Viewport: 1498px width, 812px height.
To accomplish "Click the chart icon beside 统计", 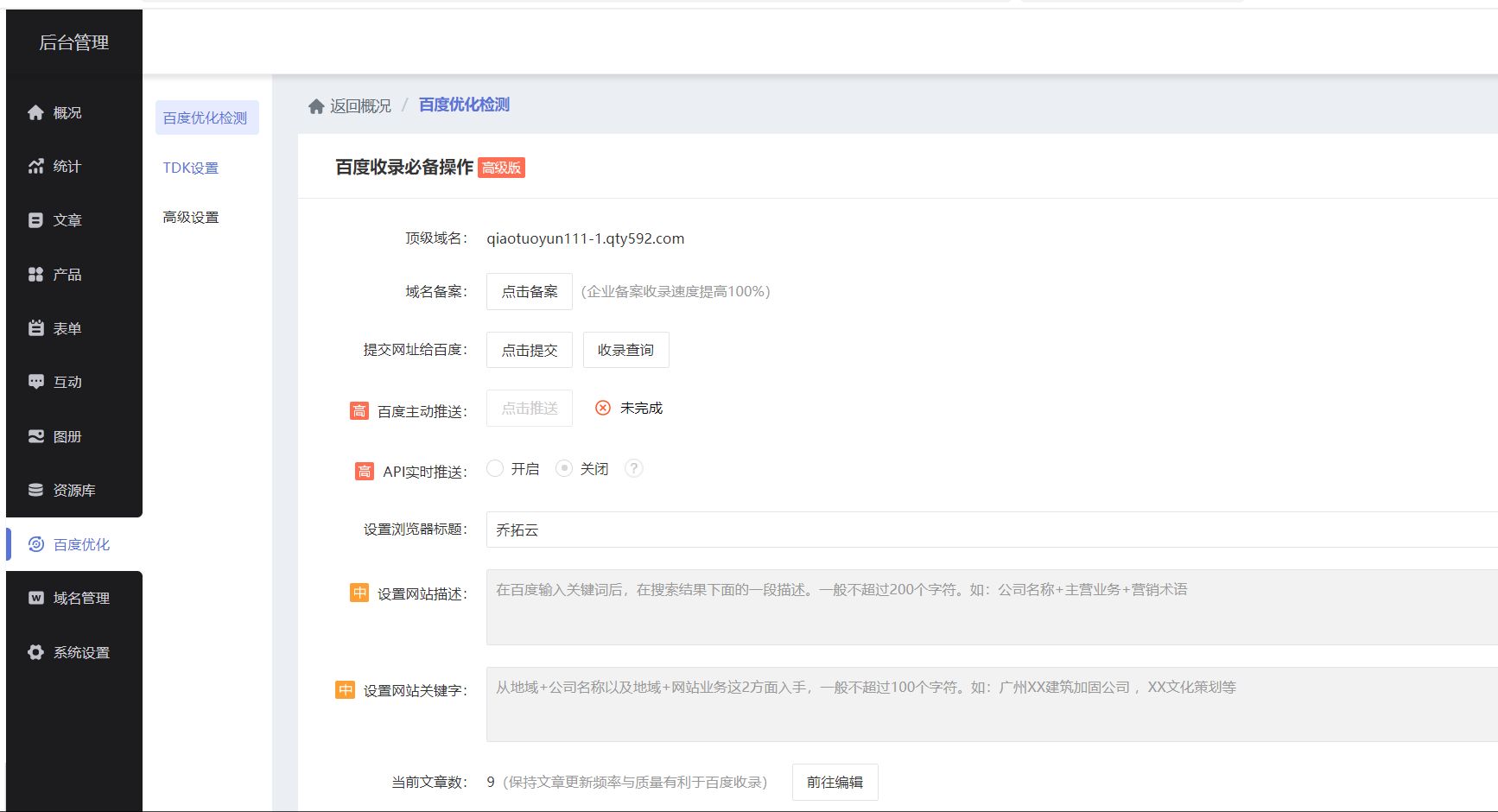I will point(35,166).
